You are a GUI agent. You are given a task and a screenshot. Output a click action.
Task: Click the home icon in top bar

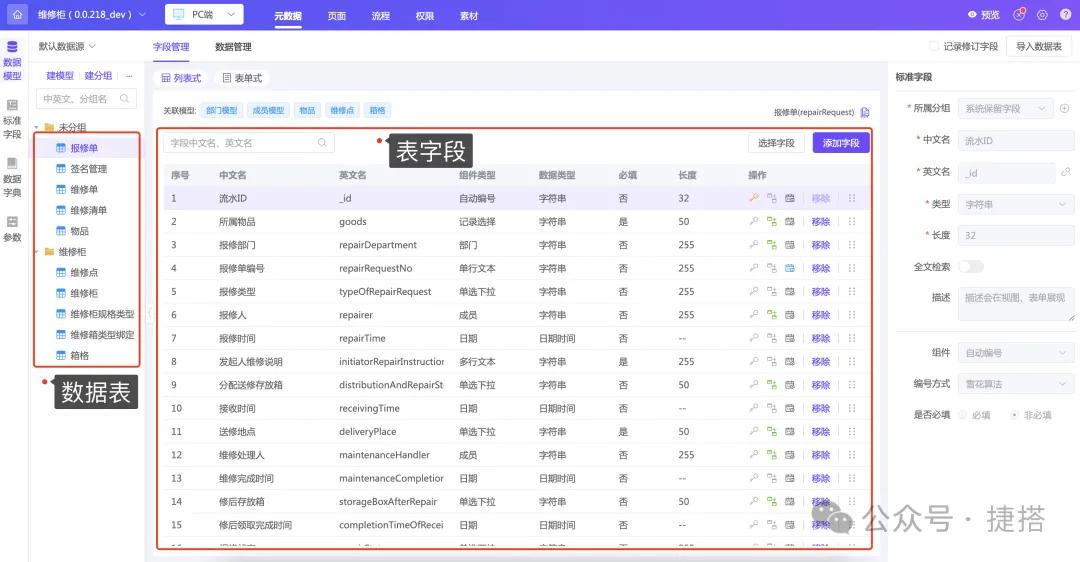[17, 15]
